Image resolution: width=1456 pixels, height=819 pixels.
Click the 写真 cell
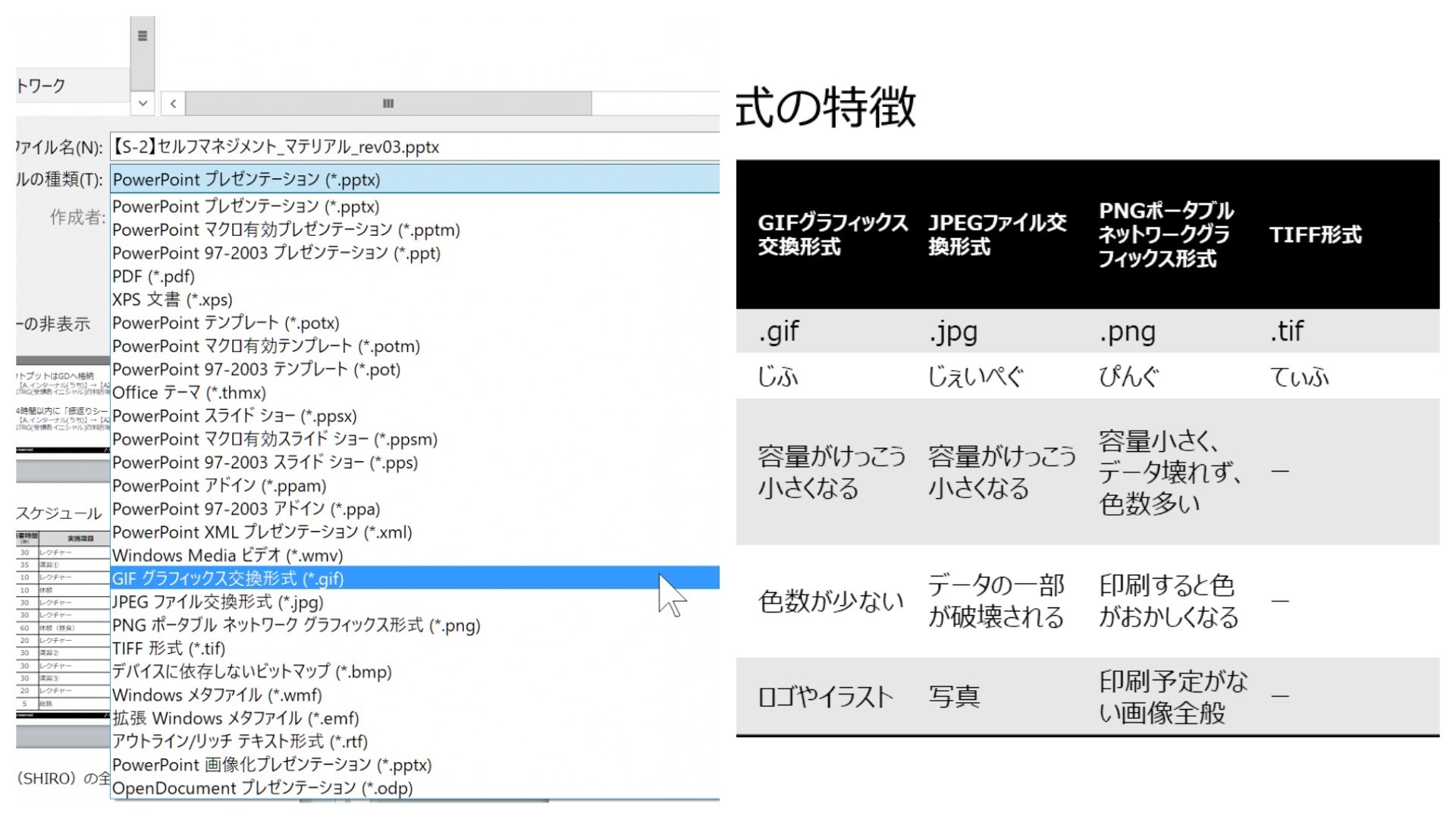(x=955, y=697)
